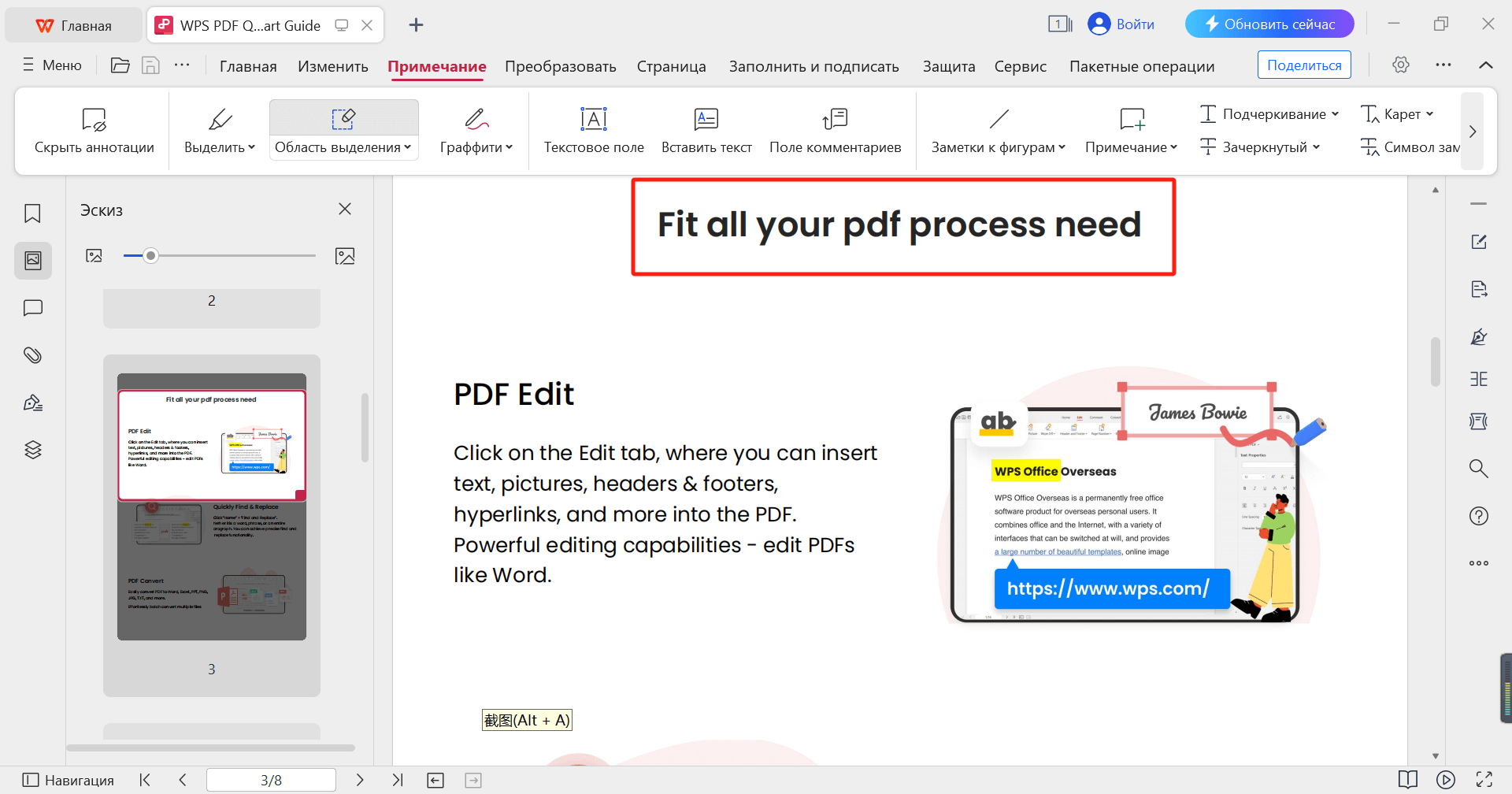Open the Bookmarks panel in left sidebar
Image resolution: width=1512 pixels, height=794 pixels.
[x=32, y=213]
